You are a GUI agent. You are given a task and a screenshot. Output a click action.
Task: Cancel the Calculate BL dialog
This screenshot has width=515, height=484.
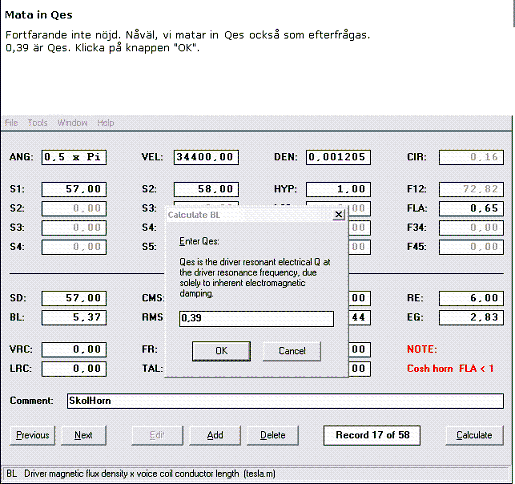[292, 351]
